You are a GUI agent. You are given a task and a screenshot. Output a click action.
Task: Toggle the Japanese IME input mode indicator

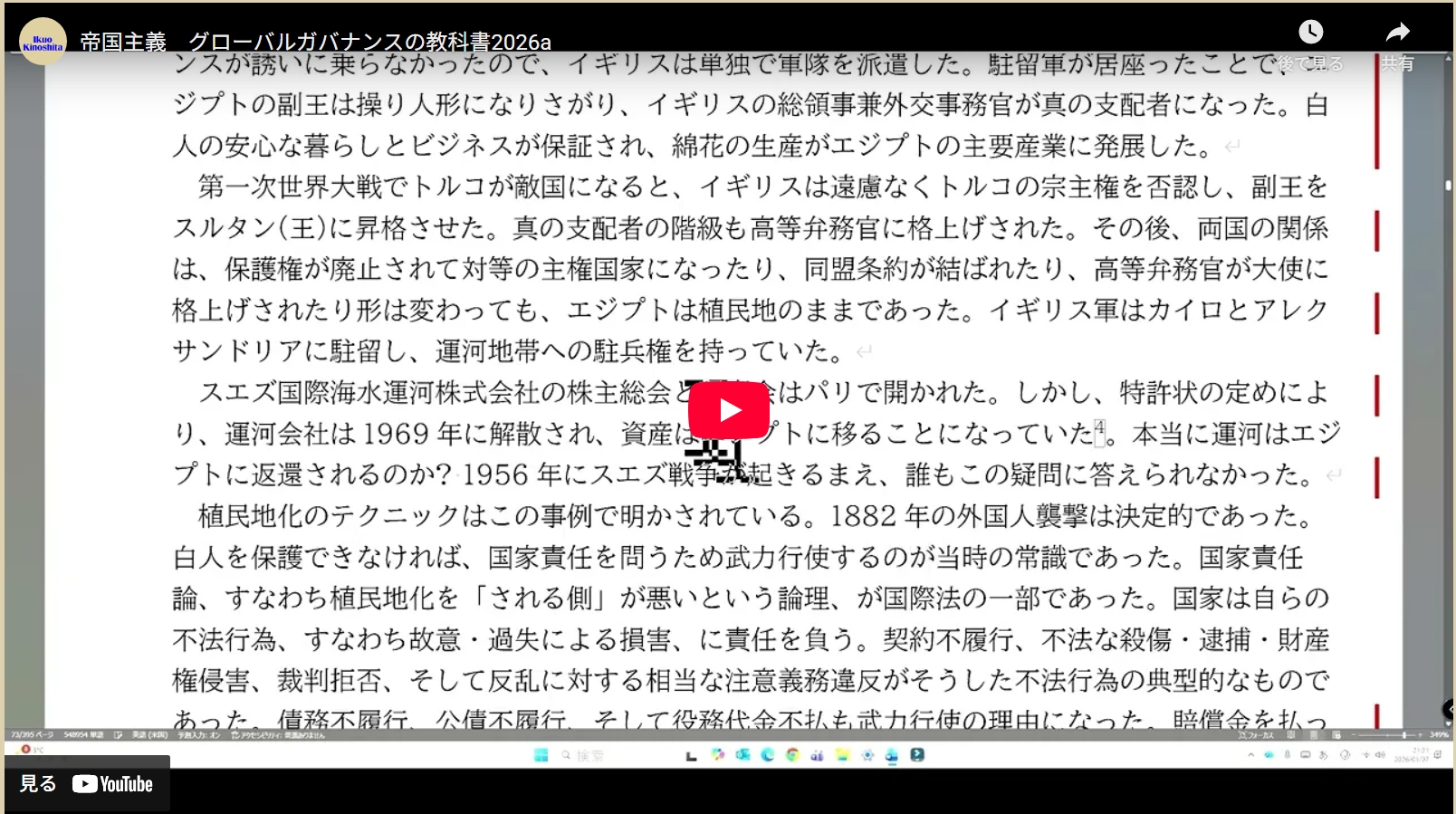[1324, 755]
